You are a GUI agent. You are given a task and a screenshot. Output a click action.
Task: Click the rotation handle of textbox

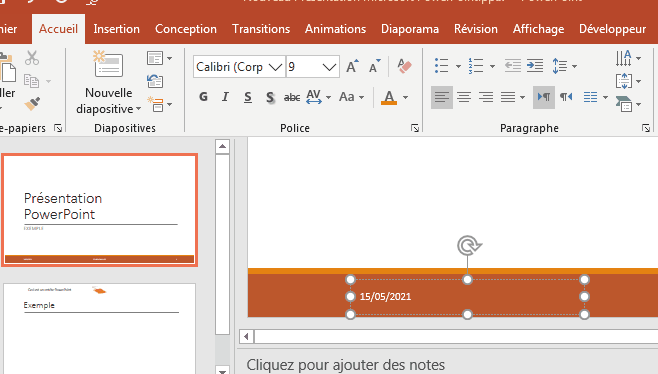click(x=469, y=246)
